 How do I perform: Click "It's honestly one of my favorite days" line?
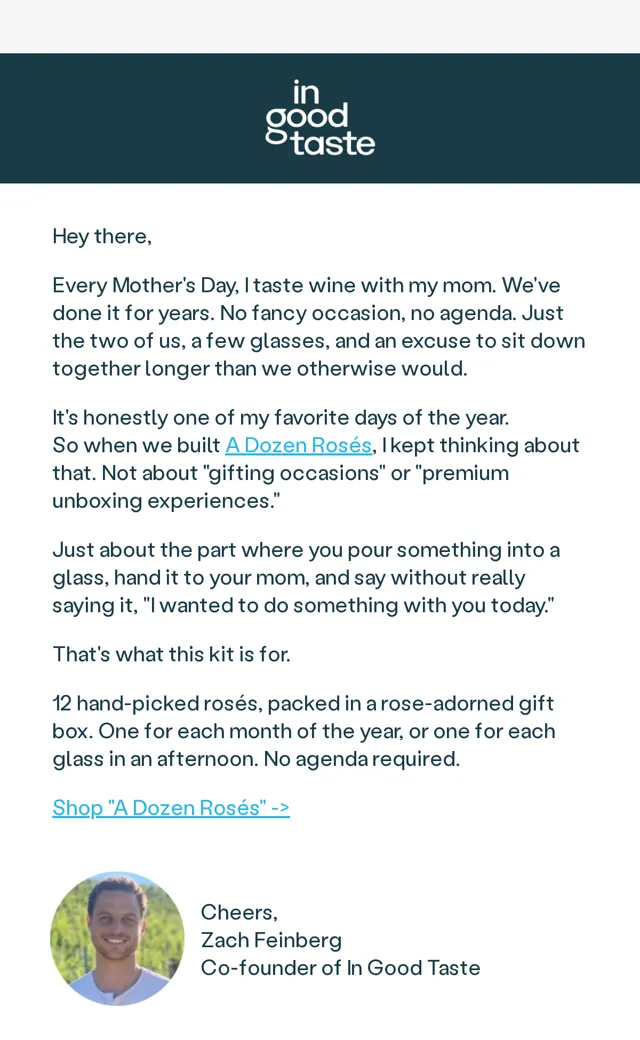pyautogui.click(x=281, y=417)
